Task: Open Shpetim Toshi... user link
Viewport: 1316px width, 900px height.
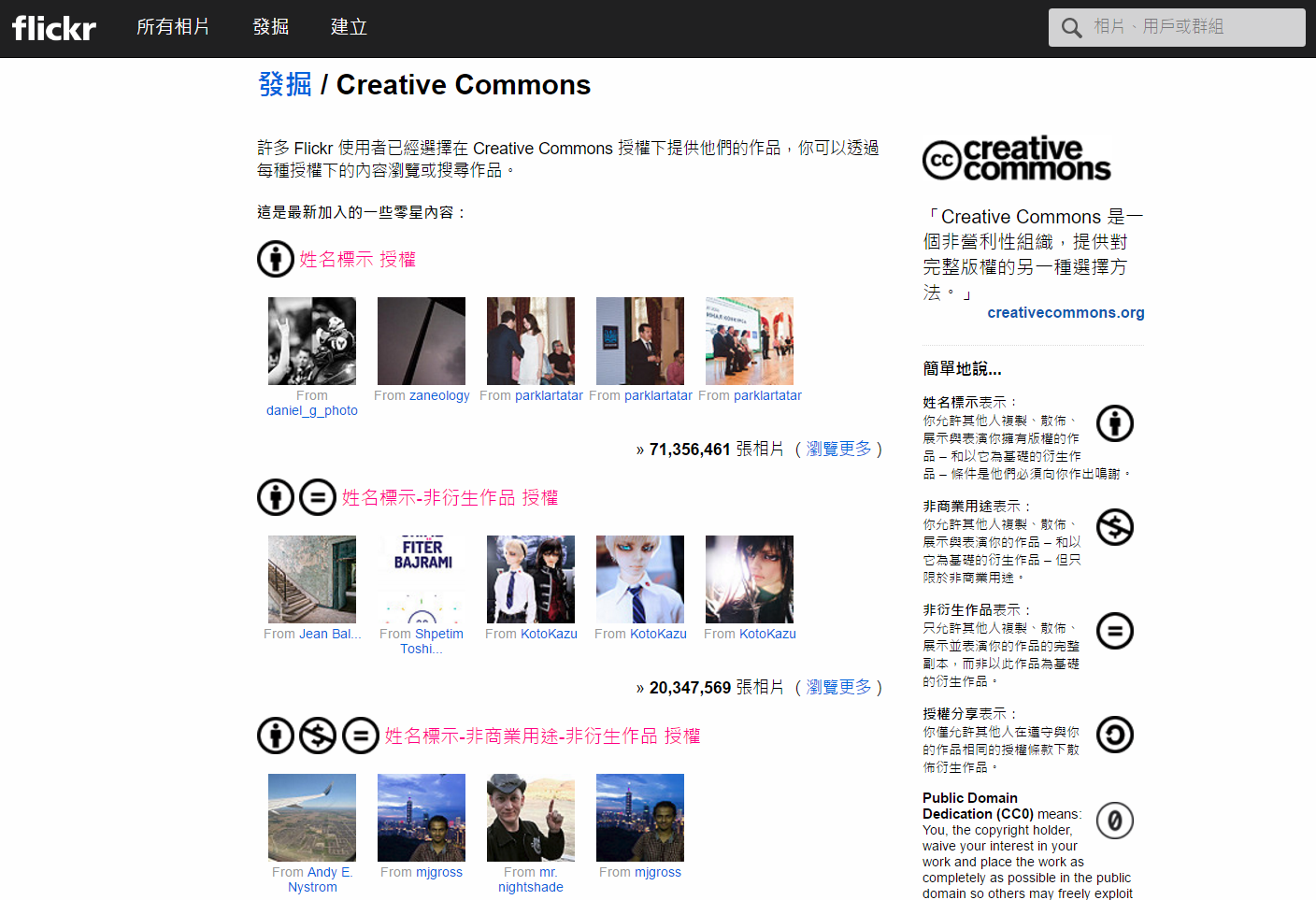Action: pyautogui.click(x=432, y=641)
